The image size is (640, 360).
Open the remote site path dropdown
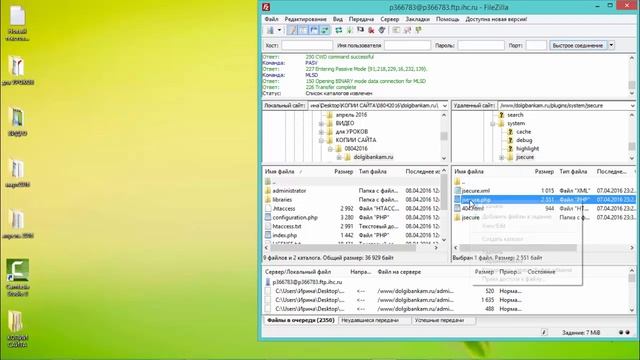coord(632,106)
